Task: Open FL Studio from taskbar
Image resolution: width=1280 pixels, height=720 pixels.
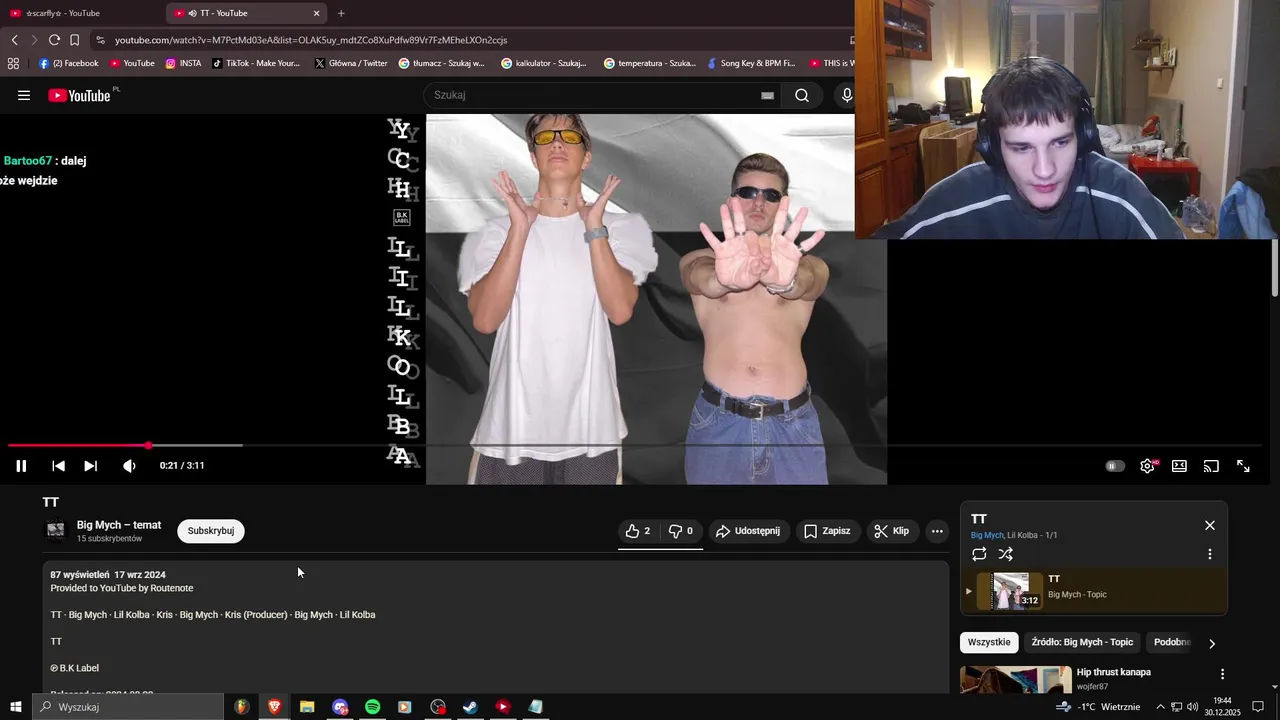Action: pos(242,707)
